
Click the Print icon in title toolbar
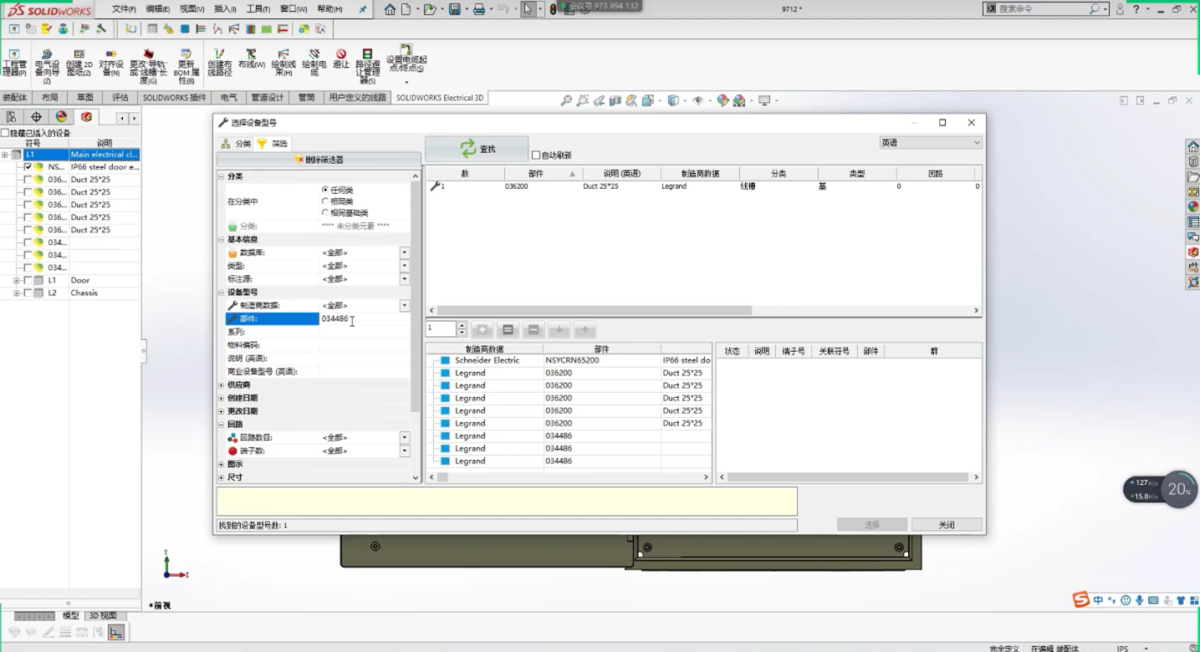479,9
